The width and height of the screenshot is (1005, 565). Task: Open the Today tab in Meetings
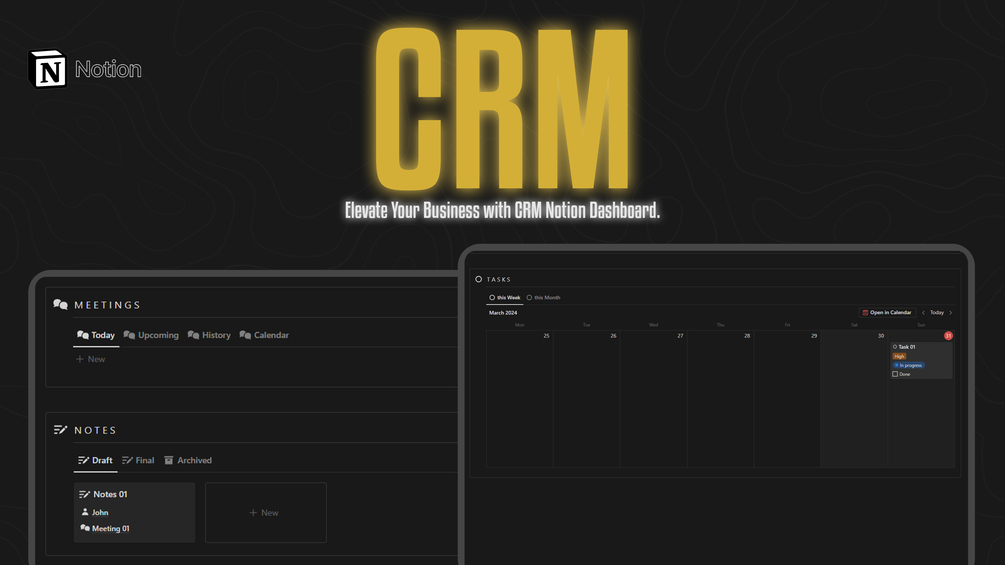pos(96,335)
